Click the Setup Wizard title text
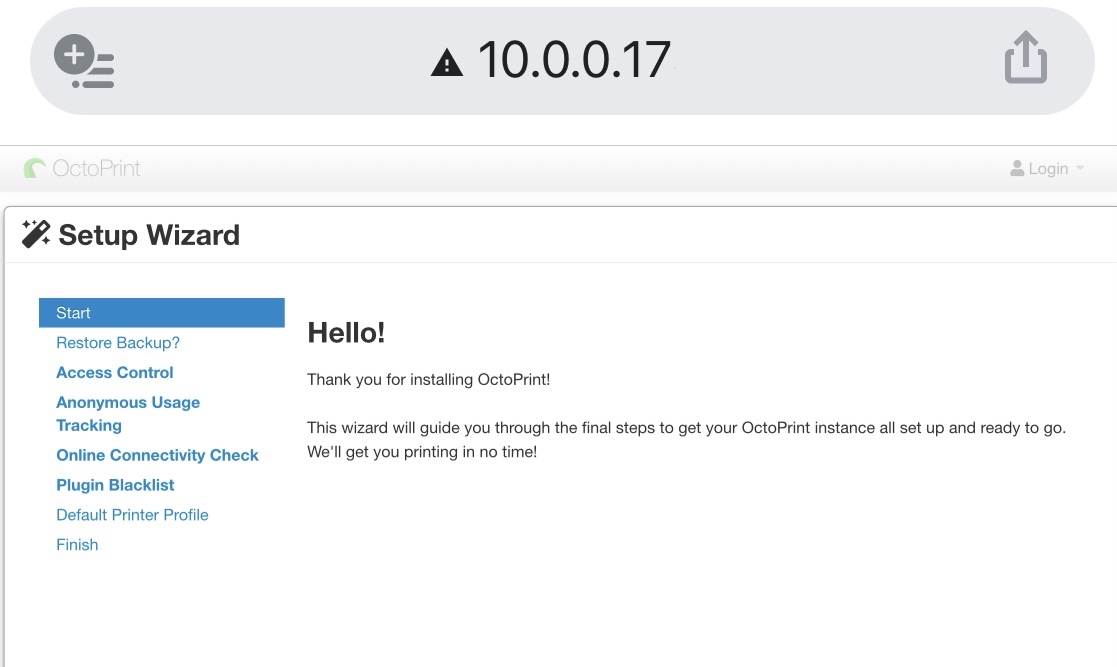This screenshot has width=1117, height=667. [149, 235]
